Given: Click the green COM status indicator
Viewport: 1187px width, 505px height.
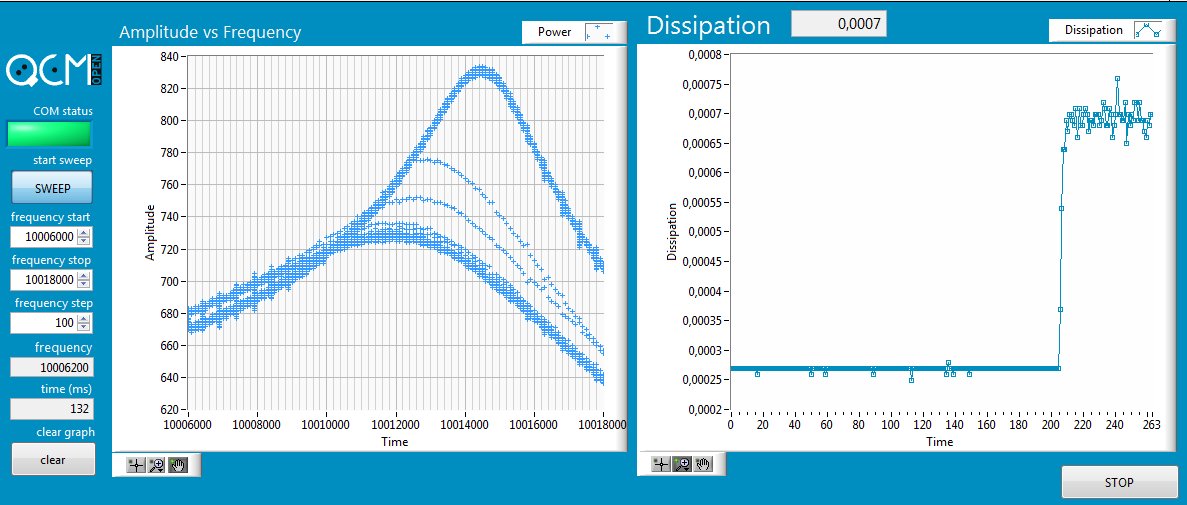Looking at the screenshot, I should (49, 134).
